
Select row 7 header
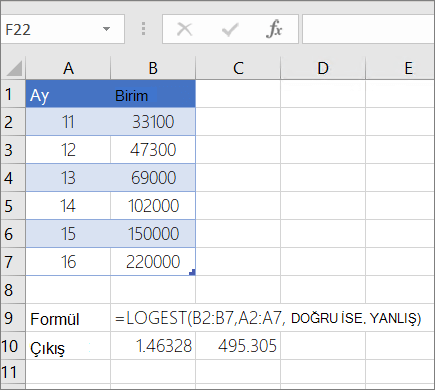click(x=13, y=262)
